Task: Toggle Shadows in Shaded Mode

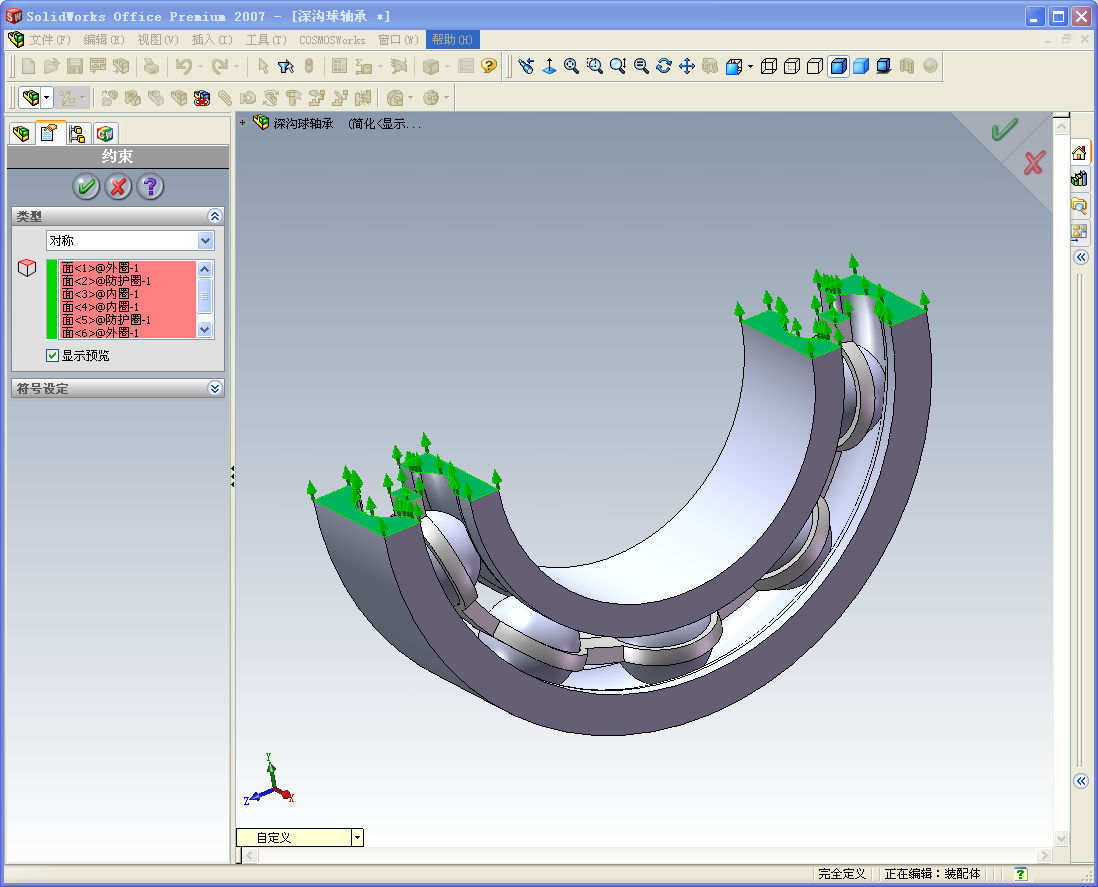Action: pyautogui.click(x=884, y=66)
